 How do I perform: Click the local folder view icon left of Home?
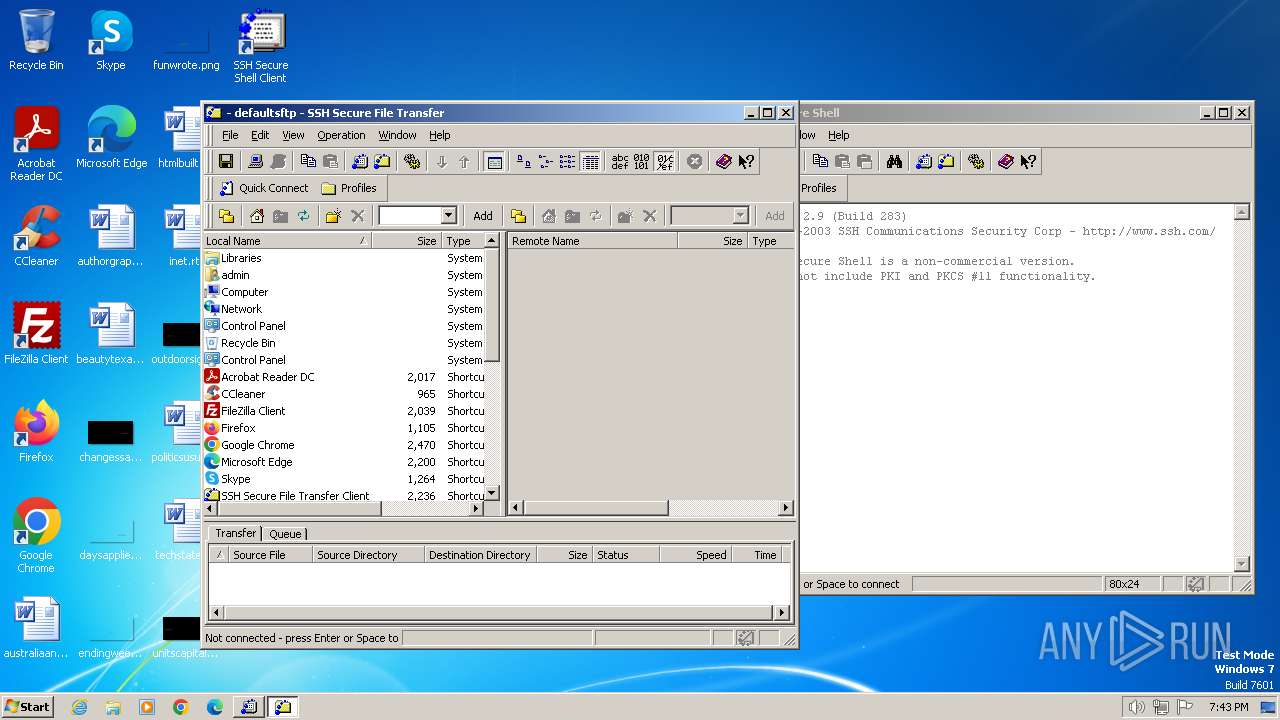[227, 216]
